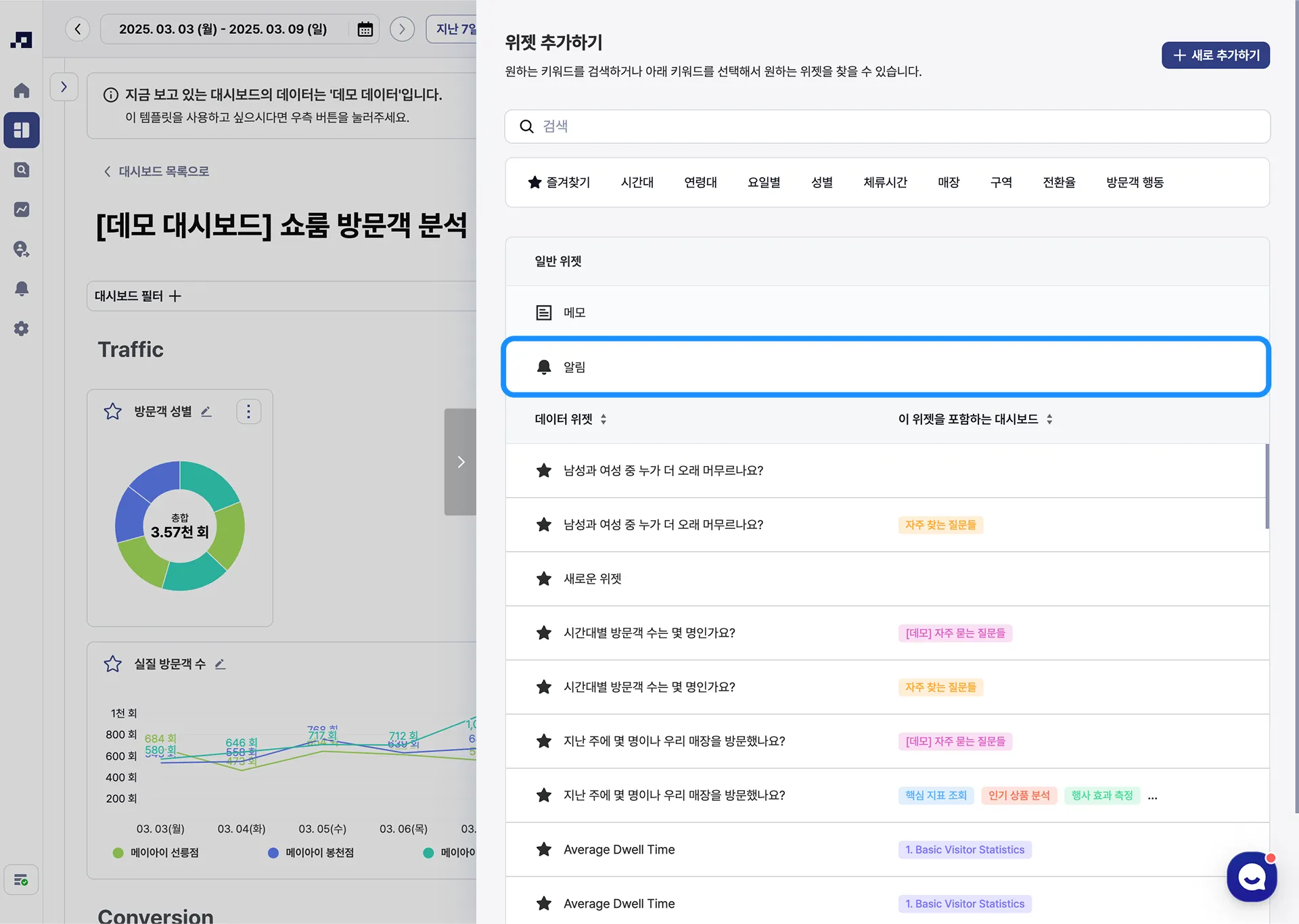Select the 체류시간 keyword tab

885,183
